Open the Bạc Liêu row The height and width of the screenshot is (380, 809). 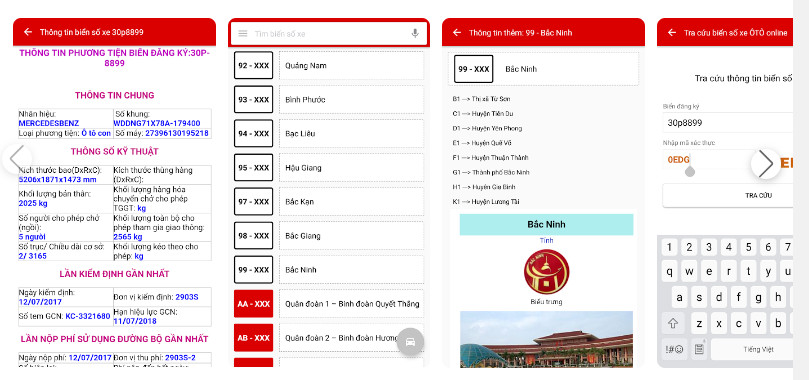tap(351, 134)
